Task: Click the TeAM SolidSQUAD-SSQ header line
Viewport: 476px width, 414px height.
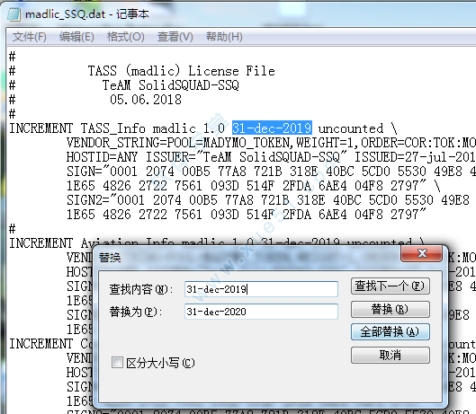Action: [170, 85]
